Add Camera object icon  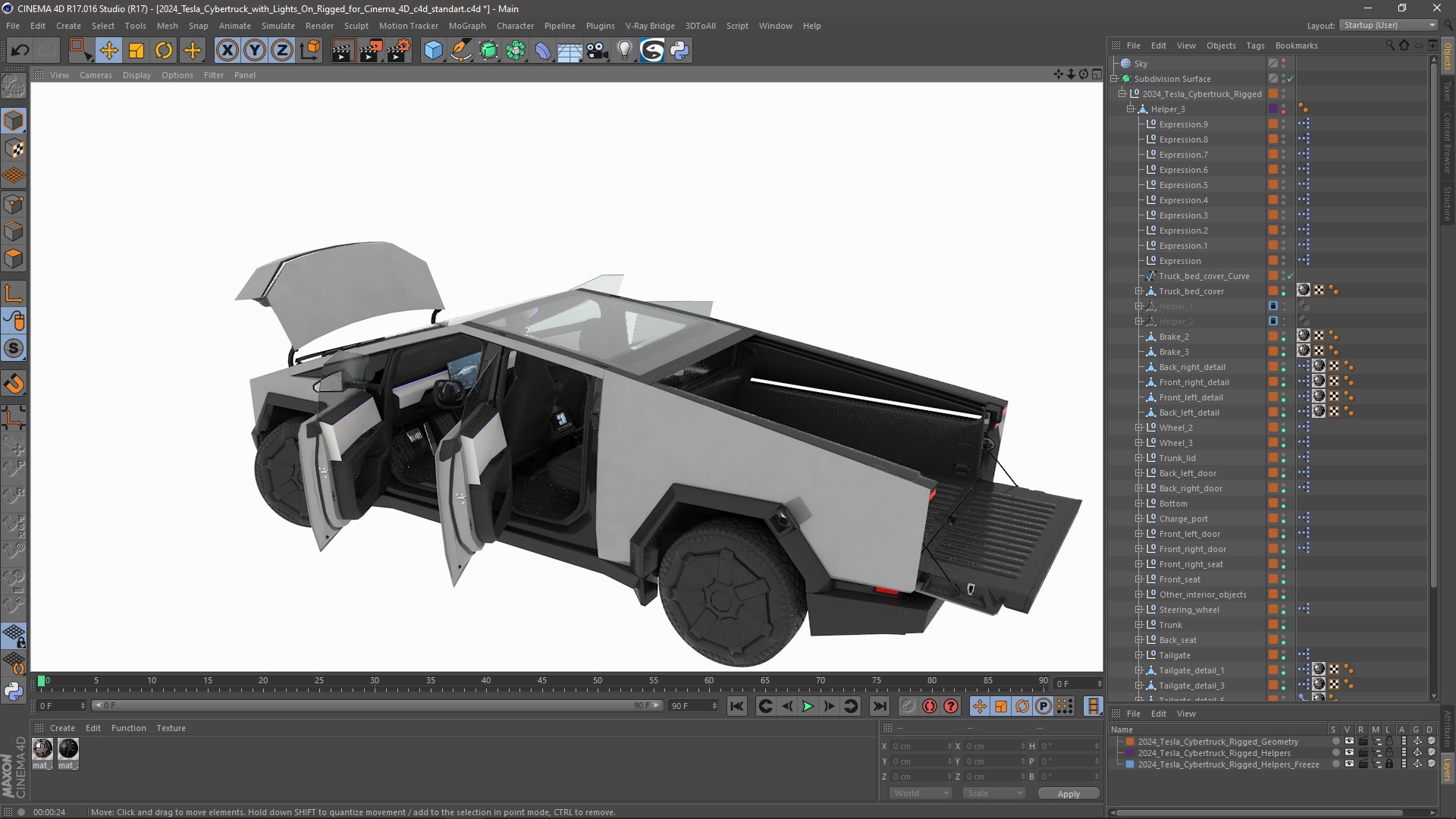[598, 51]
